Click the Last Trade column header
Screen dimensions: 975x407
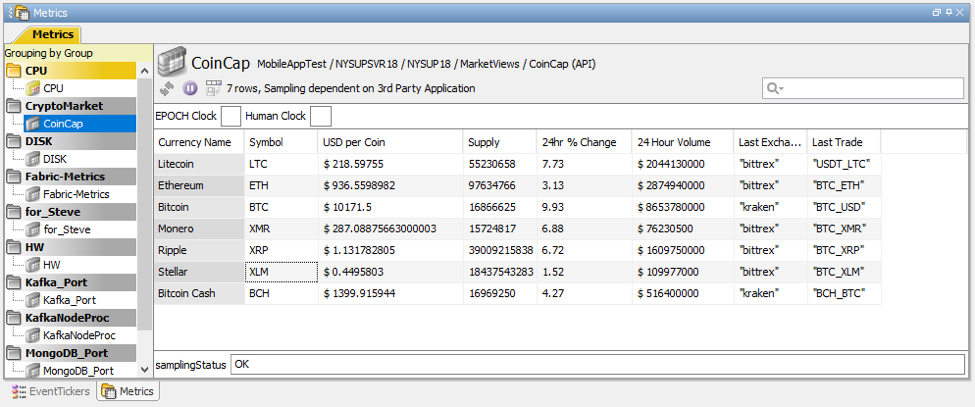point(844,142)
